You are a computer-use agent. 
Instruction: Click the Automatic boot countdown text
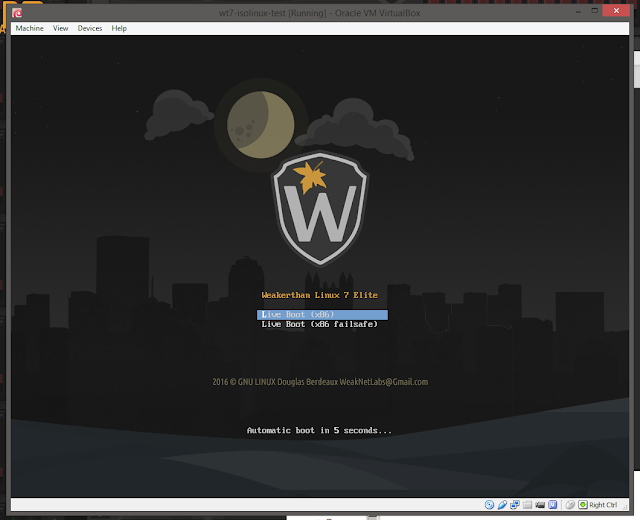(x=319, y=431)
